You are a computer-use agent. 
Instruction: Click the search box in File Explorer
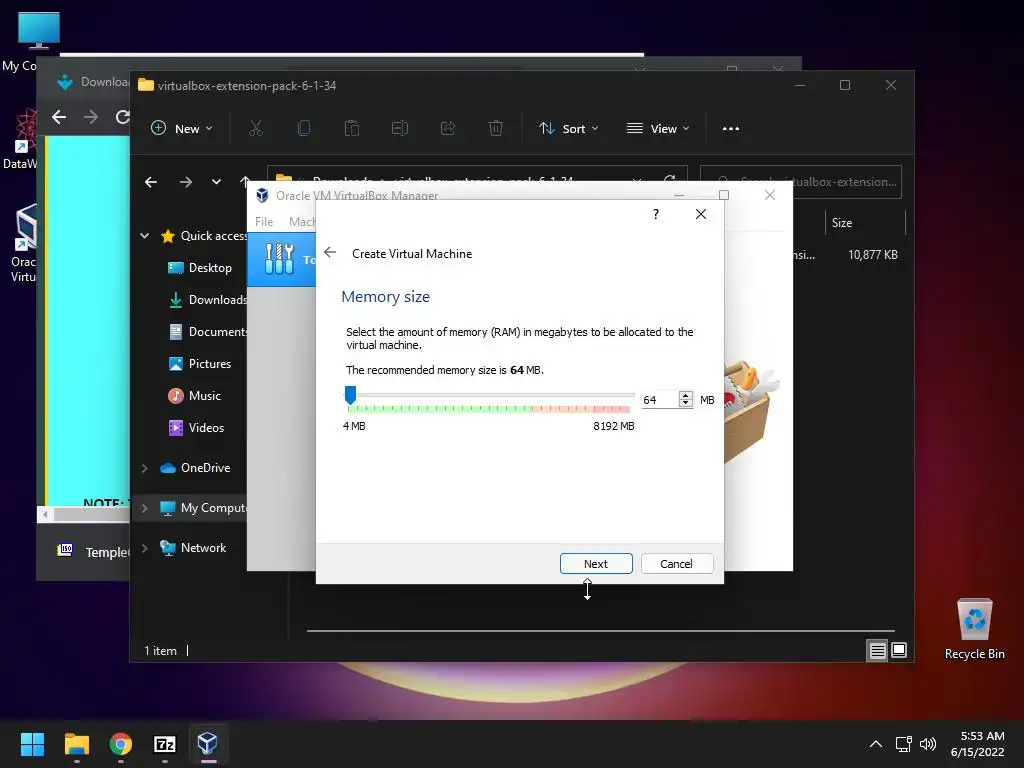801,182
